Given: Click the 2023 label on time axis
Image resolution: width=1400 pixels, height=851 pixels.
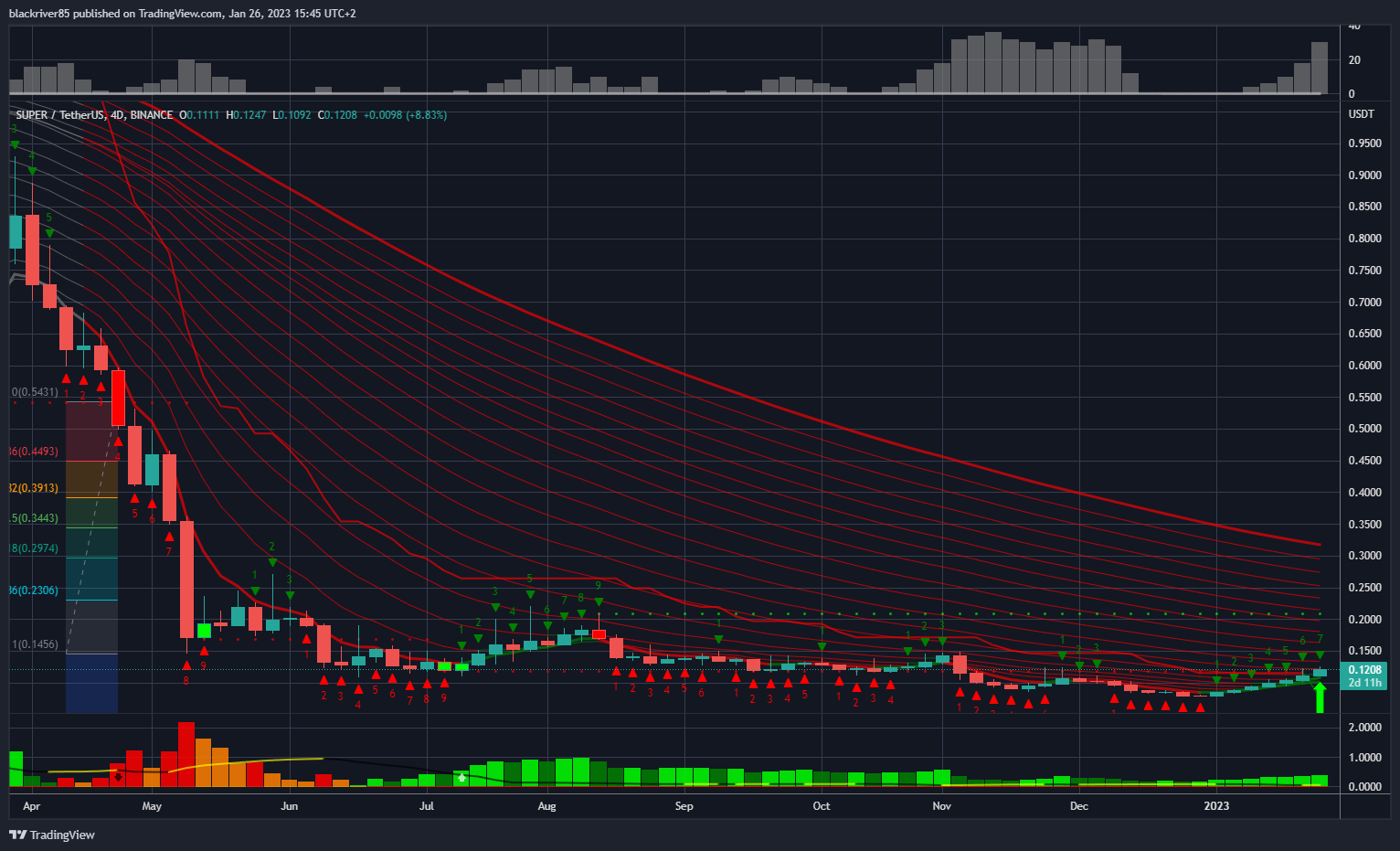Looking at the screenshot, I should point(1216,806).
